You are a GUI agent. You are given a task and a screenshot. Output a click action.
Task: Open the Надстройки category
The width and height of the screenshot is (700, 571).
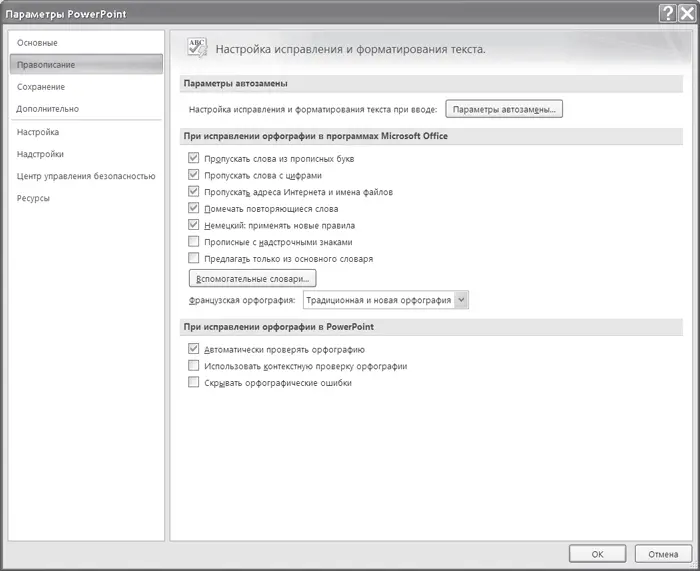(x=41, y=154)
